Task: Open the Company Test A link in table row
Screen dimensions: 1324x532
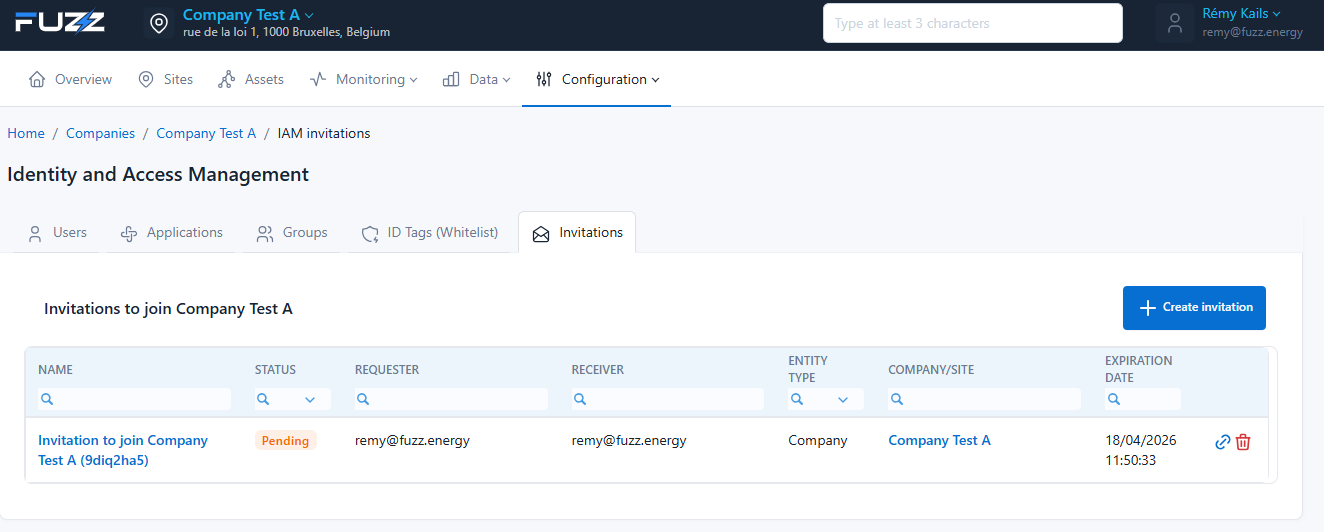Action: 939,440
